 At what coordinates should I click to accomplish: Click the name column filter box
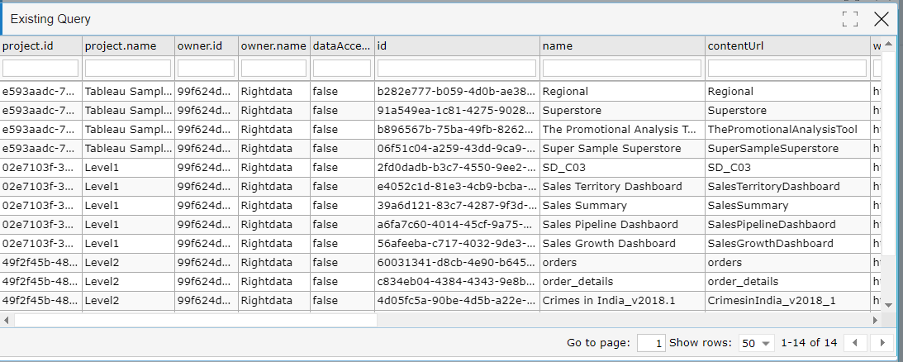coord(622,68)
